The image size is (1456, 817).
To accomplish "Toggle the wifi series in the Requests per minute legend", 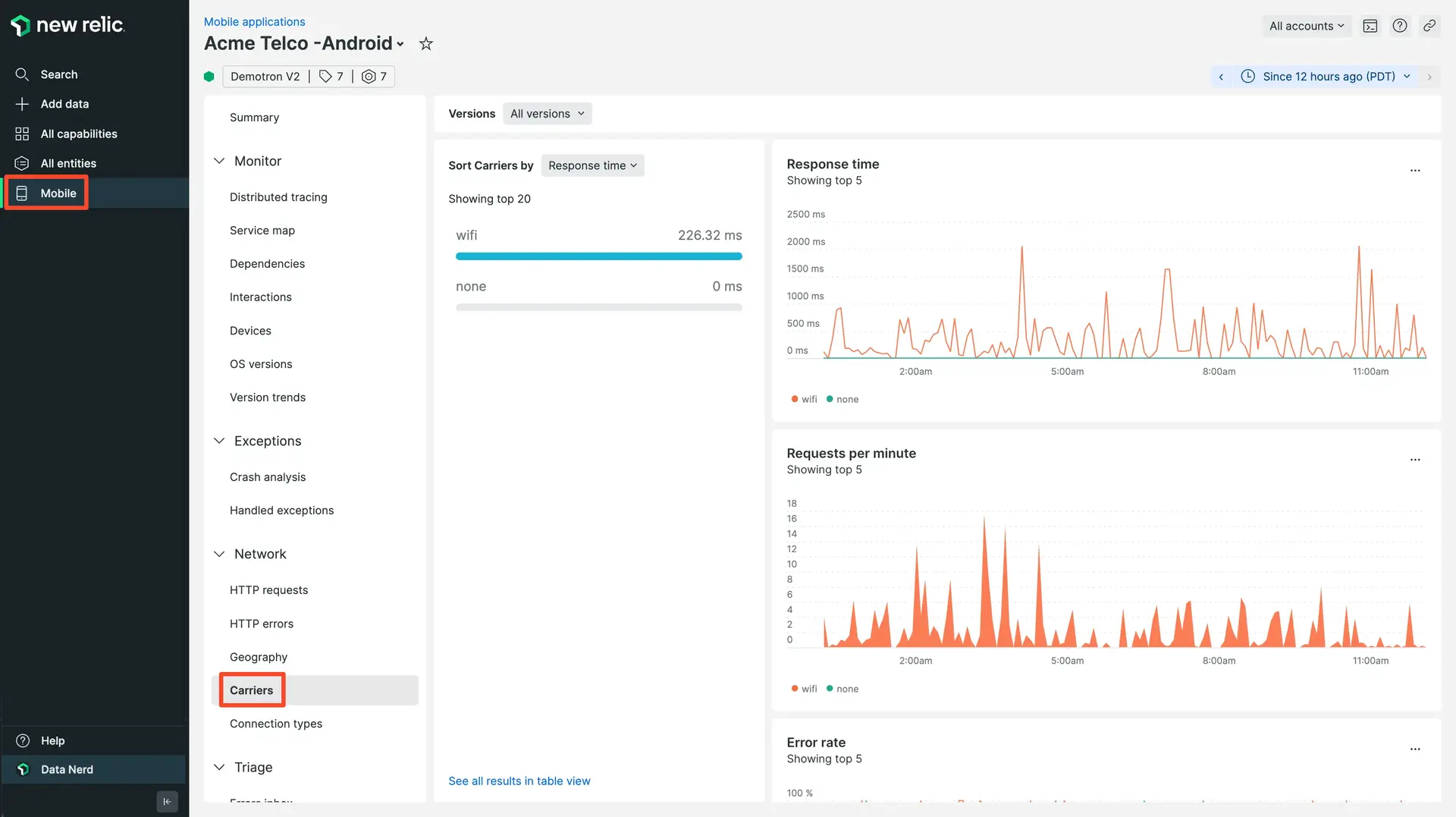I will pos(804,689).
